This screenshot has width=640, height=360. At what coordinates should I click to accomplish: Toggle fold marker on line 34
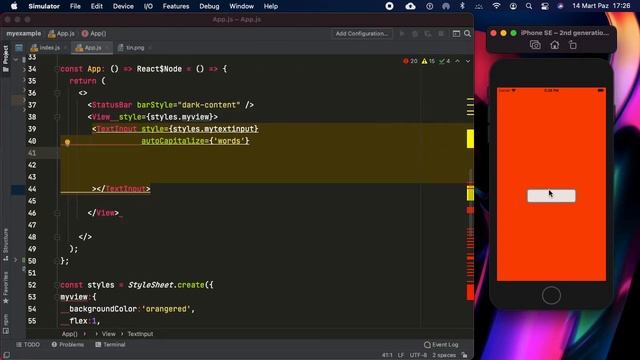[x=57, y=69]
